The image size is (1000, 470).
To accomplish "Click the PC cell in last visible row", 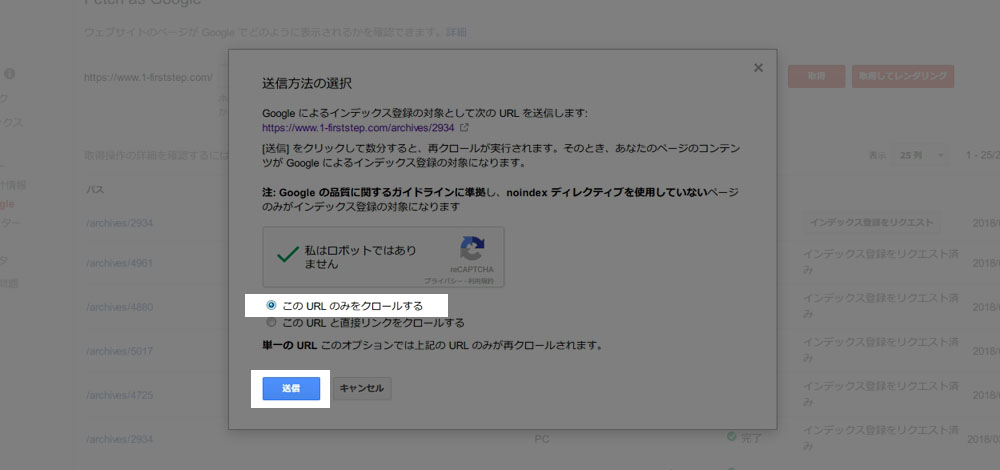I will click(541, 439).
